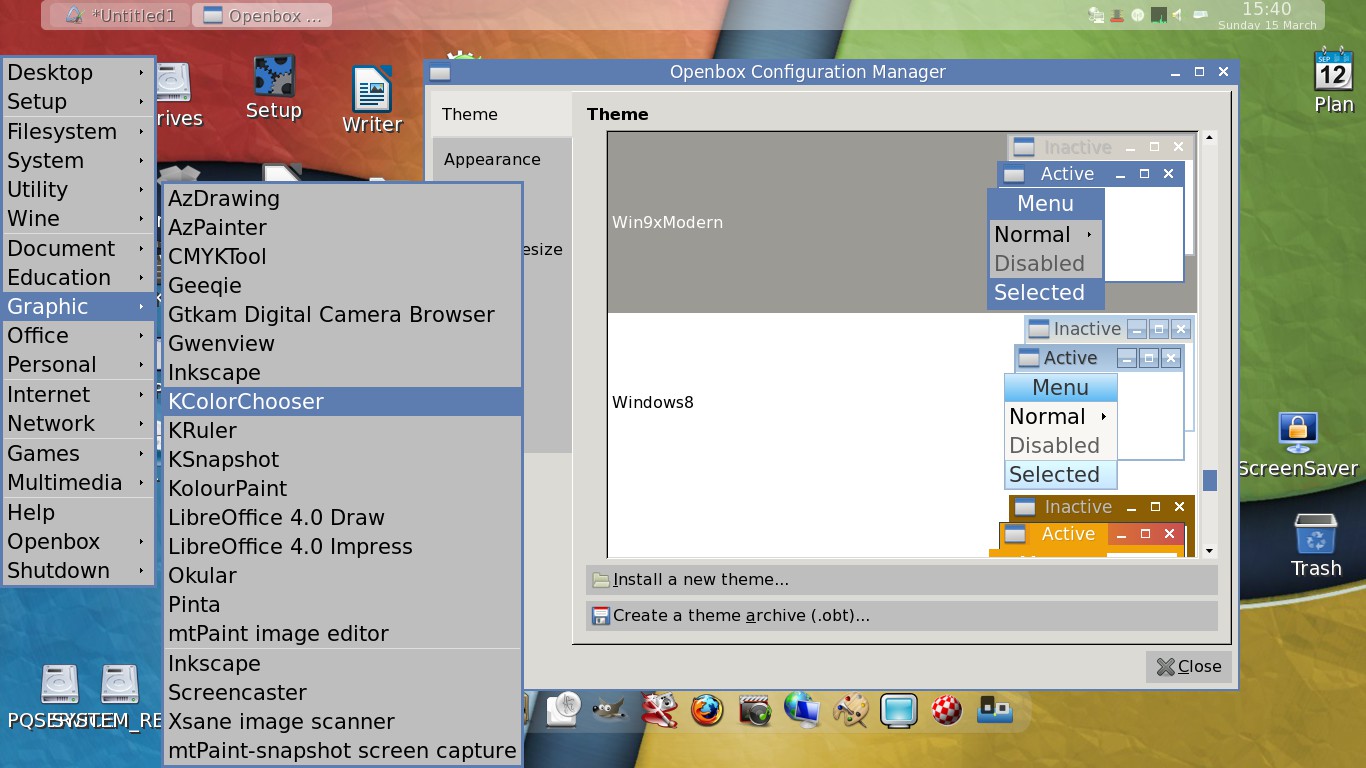Launch AzDrawing from Graphic menu
This screenshot has width=1366, height=768.
click(x=343, y=198)
